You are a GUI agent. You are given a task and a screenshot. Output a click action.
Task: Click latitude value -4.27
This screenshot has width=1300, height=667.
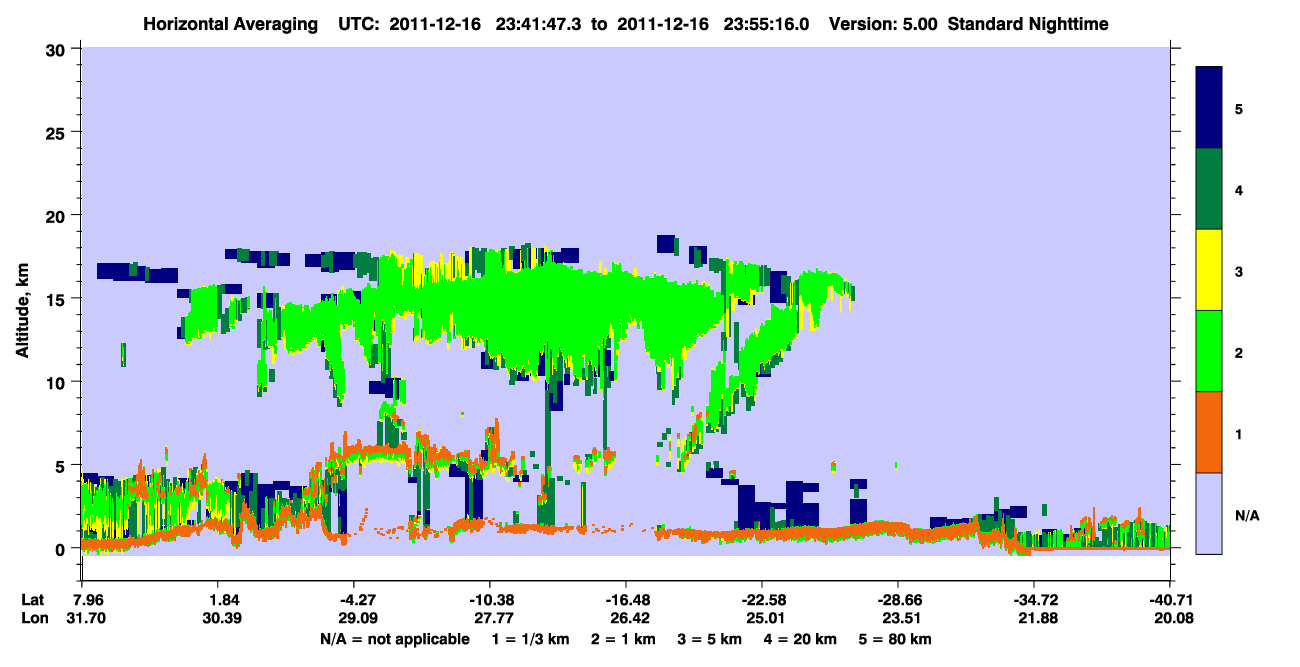pyautogui.click(x=356, y=600)
